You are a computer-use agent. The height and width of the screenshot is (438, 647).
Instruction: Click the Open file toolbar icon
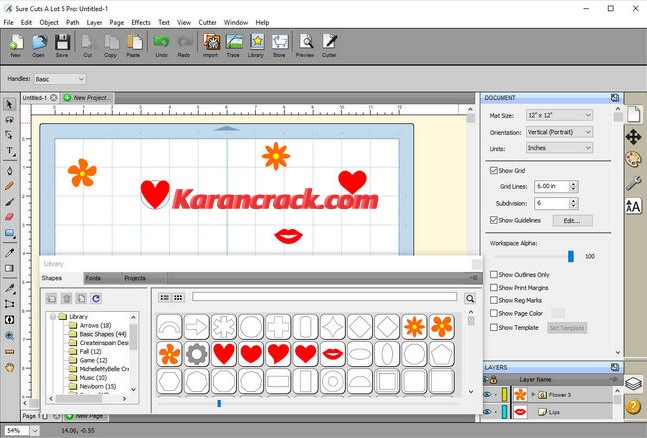39,45
